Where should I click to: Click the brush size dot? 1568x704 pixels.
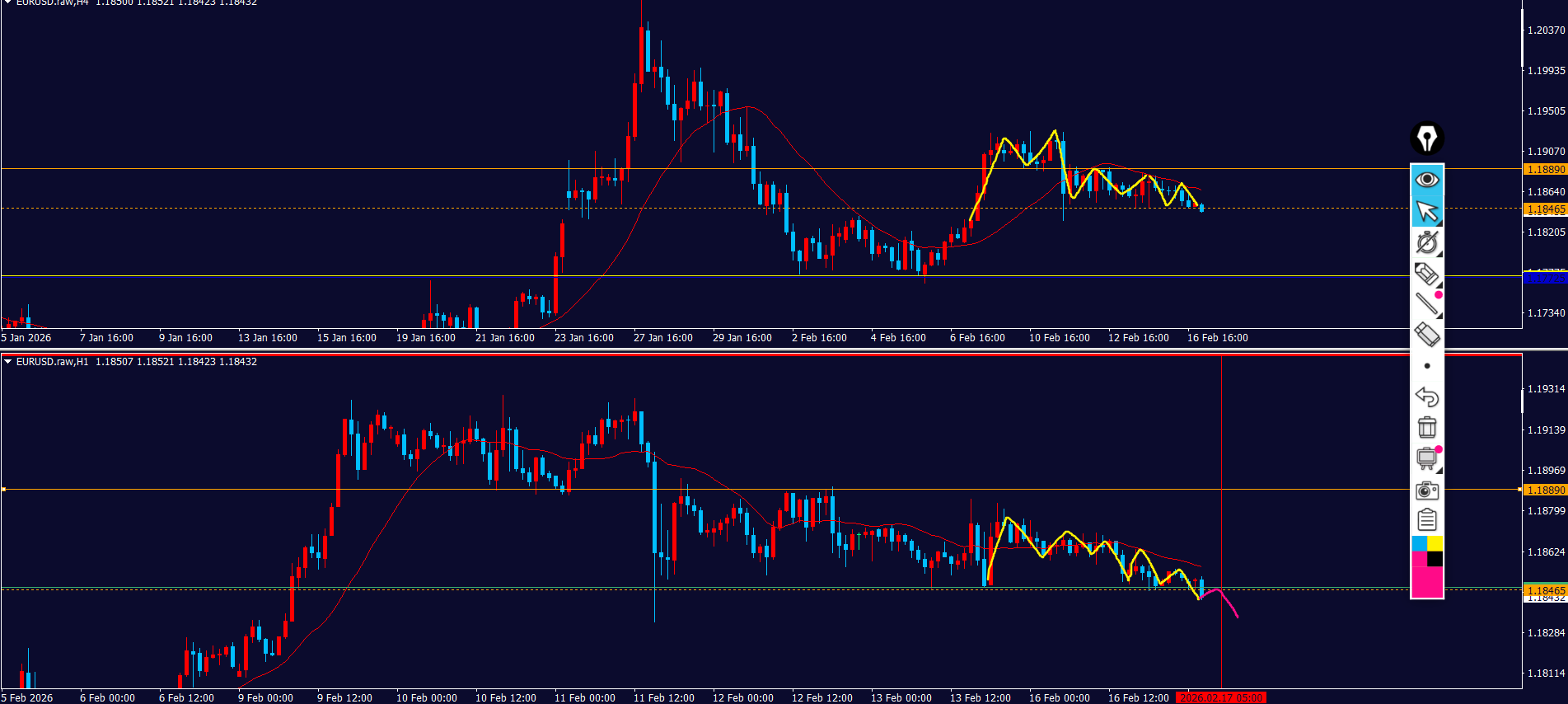click(x=1427, y=366)
